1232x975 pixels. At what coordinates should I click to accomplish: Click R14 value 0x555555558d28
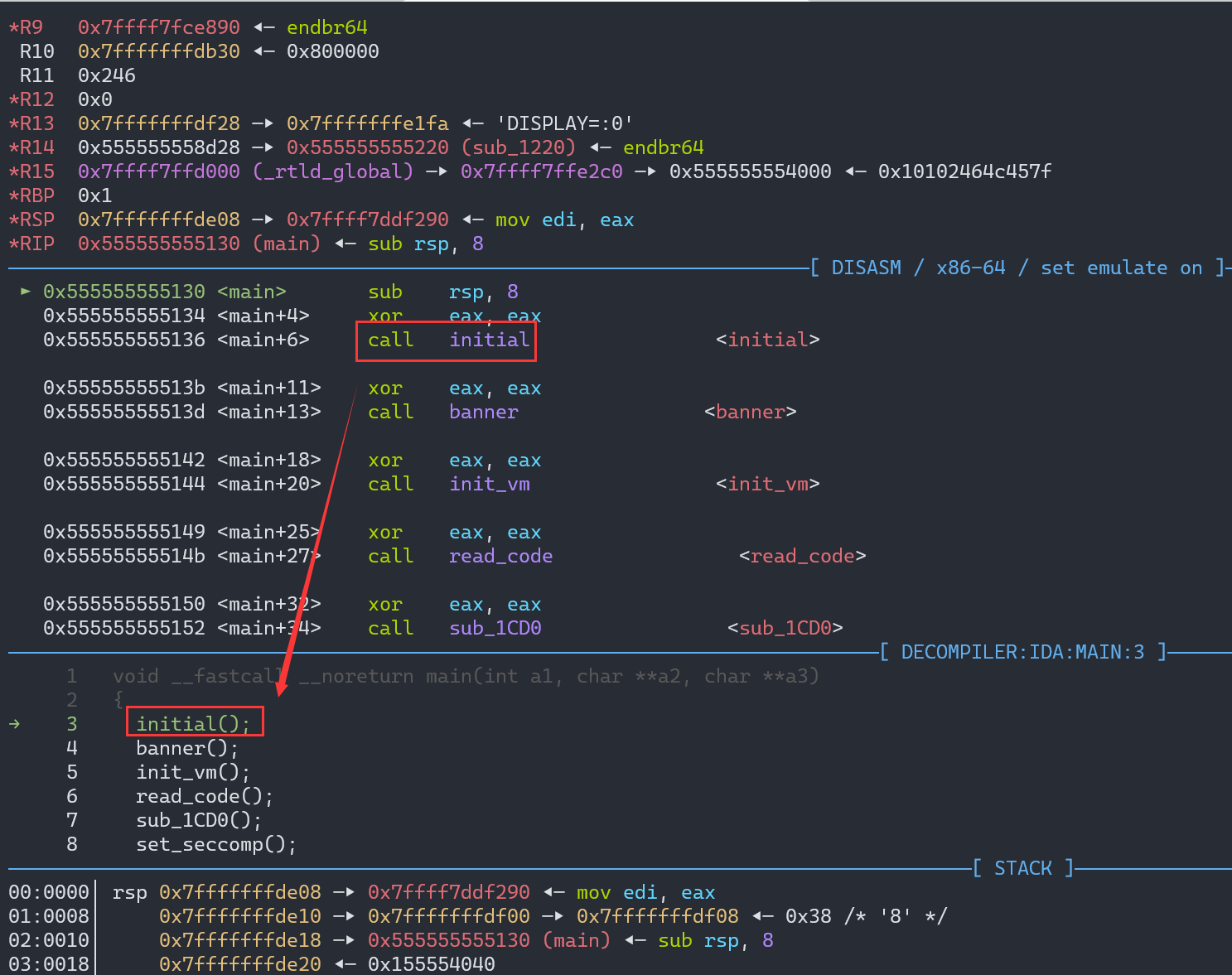(x=158, y=147)
